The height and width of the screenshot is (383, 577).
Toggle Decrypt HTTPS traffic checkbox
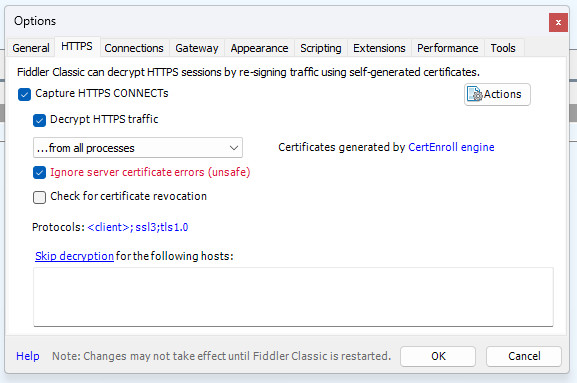[39, 120]
